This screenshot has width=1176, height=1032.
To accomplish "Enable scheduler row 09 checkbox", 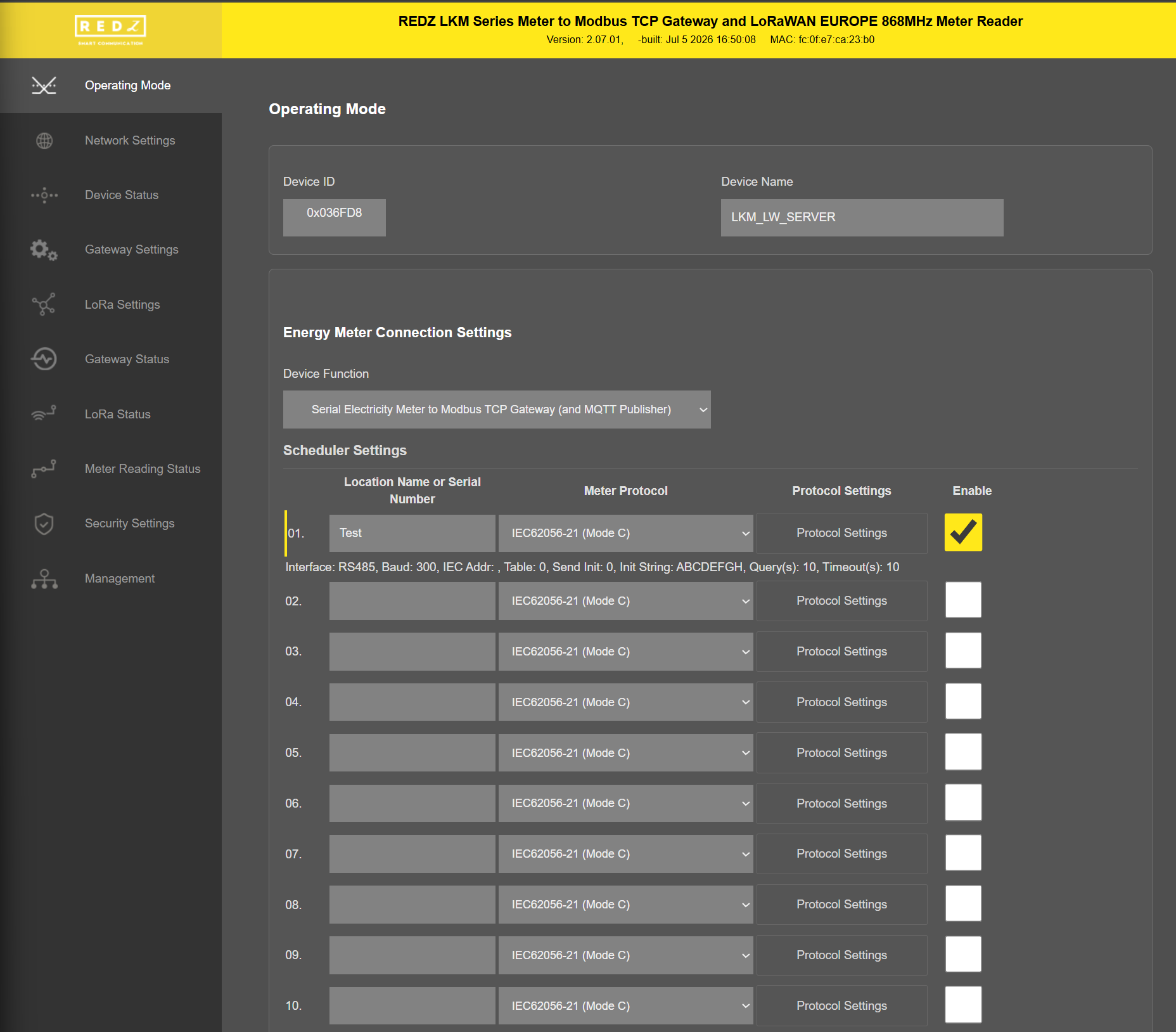I will [x=963, y=954].
